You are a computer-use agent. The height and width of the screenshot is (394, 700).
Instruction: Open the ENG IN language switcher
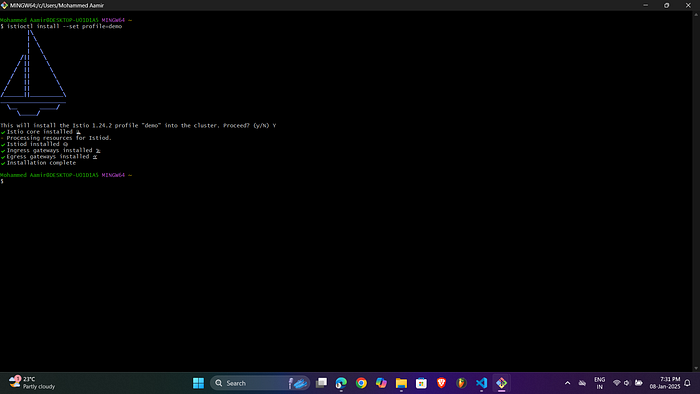click(600, 383)
